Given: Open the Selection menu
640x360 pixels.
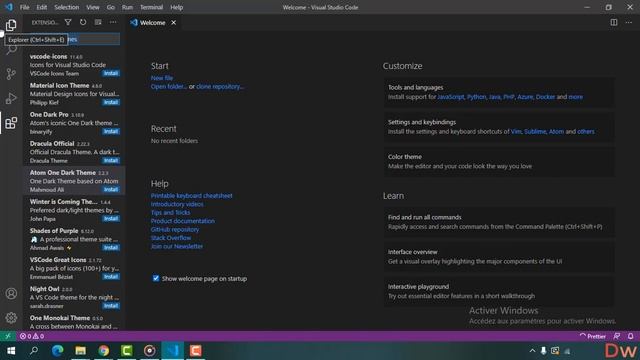Looking at the screenshot, I should tap(67, 7).
